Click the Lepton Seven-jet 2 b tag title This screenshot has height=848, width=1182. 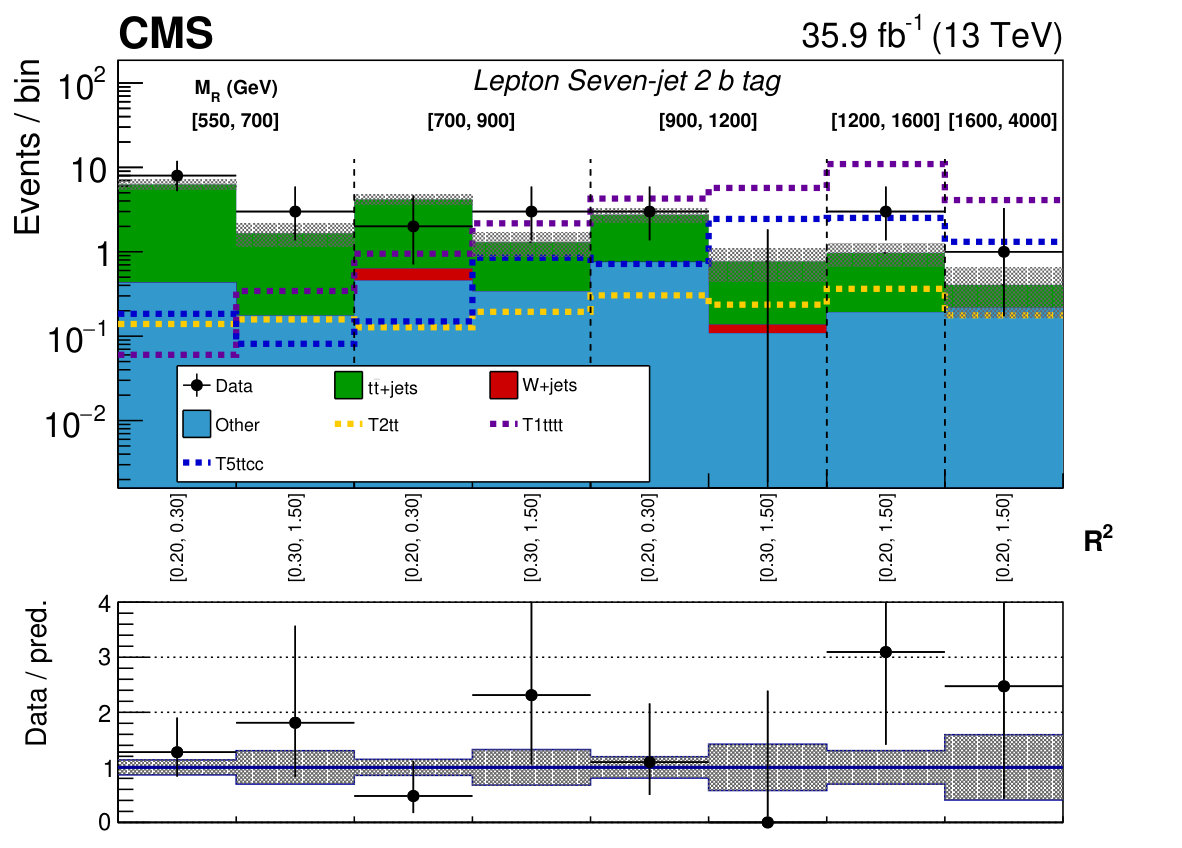click(x=626, y=81)
